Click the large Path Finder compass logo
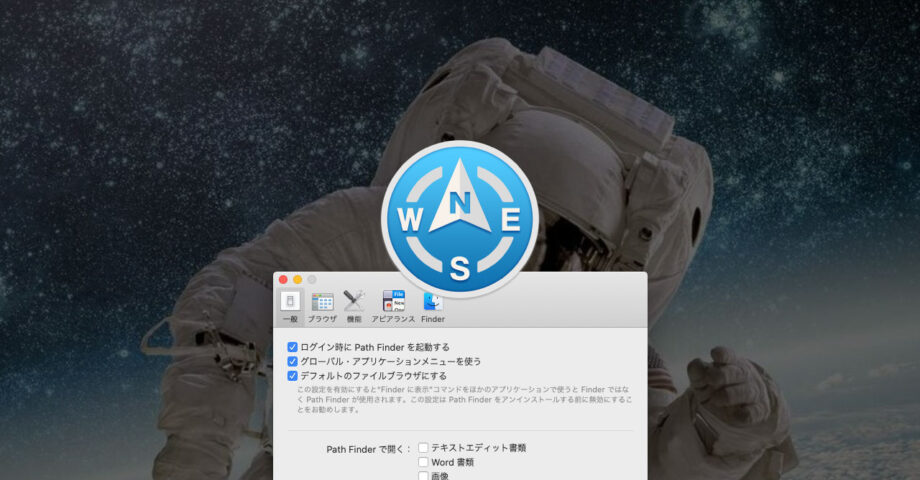The image size is (920, 480). [460, 219]
